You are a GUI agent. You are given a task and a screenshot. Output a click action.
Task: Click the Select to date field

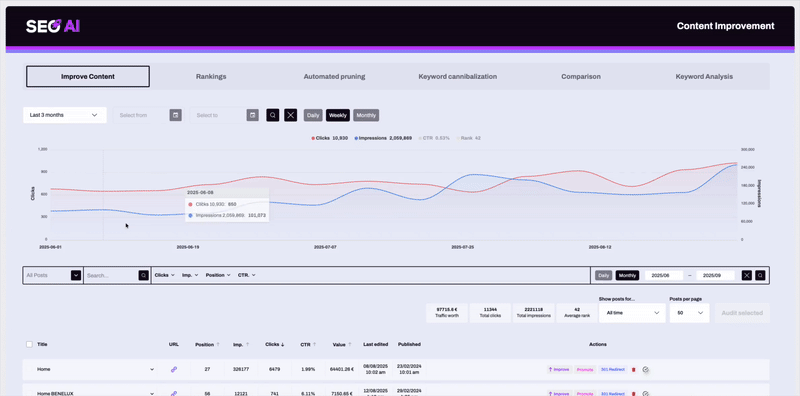(x=218, y=115)
